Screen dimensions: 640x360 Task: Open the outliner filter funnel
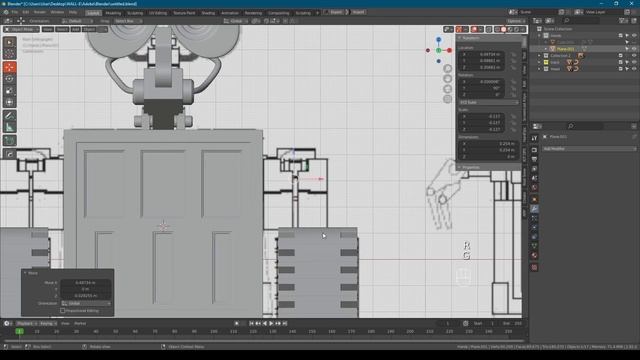pyautogui.click(x=623, y=20)
